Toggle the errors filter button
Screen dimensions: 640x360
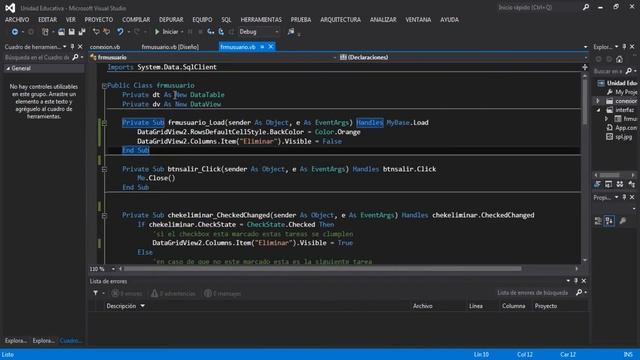[x=127, y=293]
